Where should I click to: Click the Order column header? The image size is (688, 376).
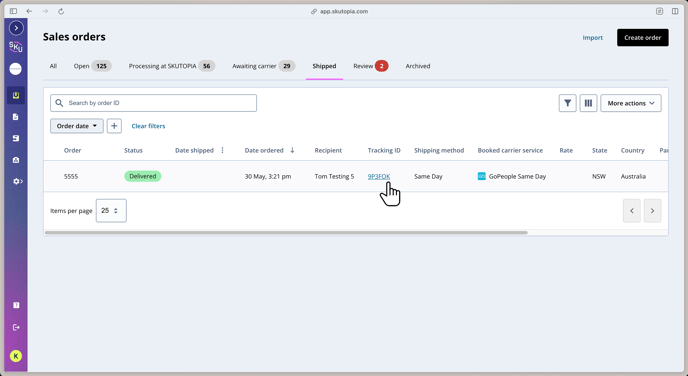72,150
